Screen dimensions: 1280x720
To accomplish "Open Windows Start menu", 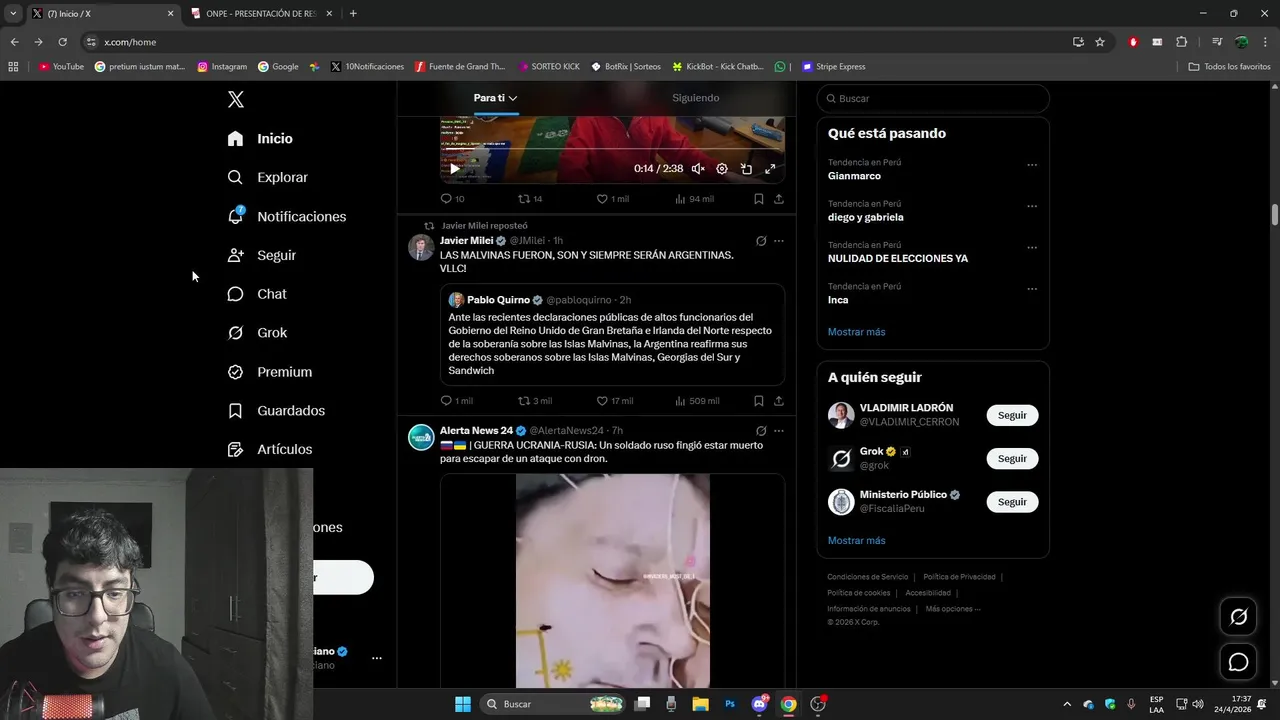I will (x=462, y=704).
